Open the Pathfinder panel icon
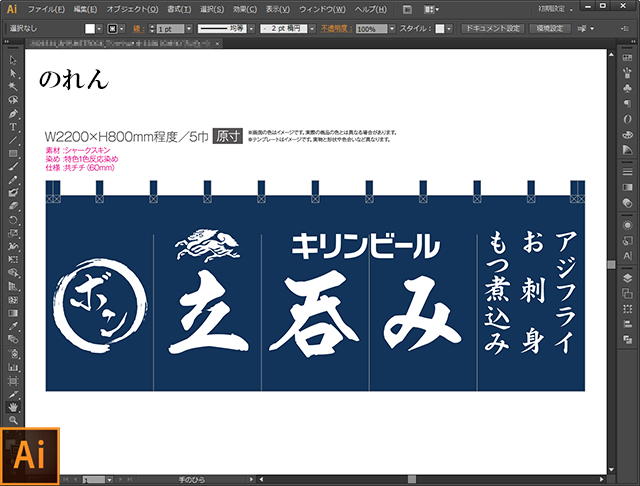Image resolution: width=640 pixels, height=486 pixels. pyautogui.click(x=627, y=340)
